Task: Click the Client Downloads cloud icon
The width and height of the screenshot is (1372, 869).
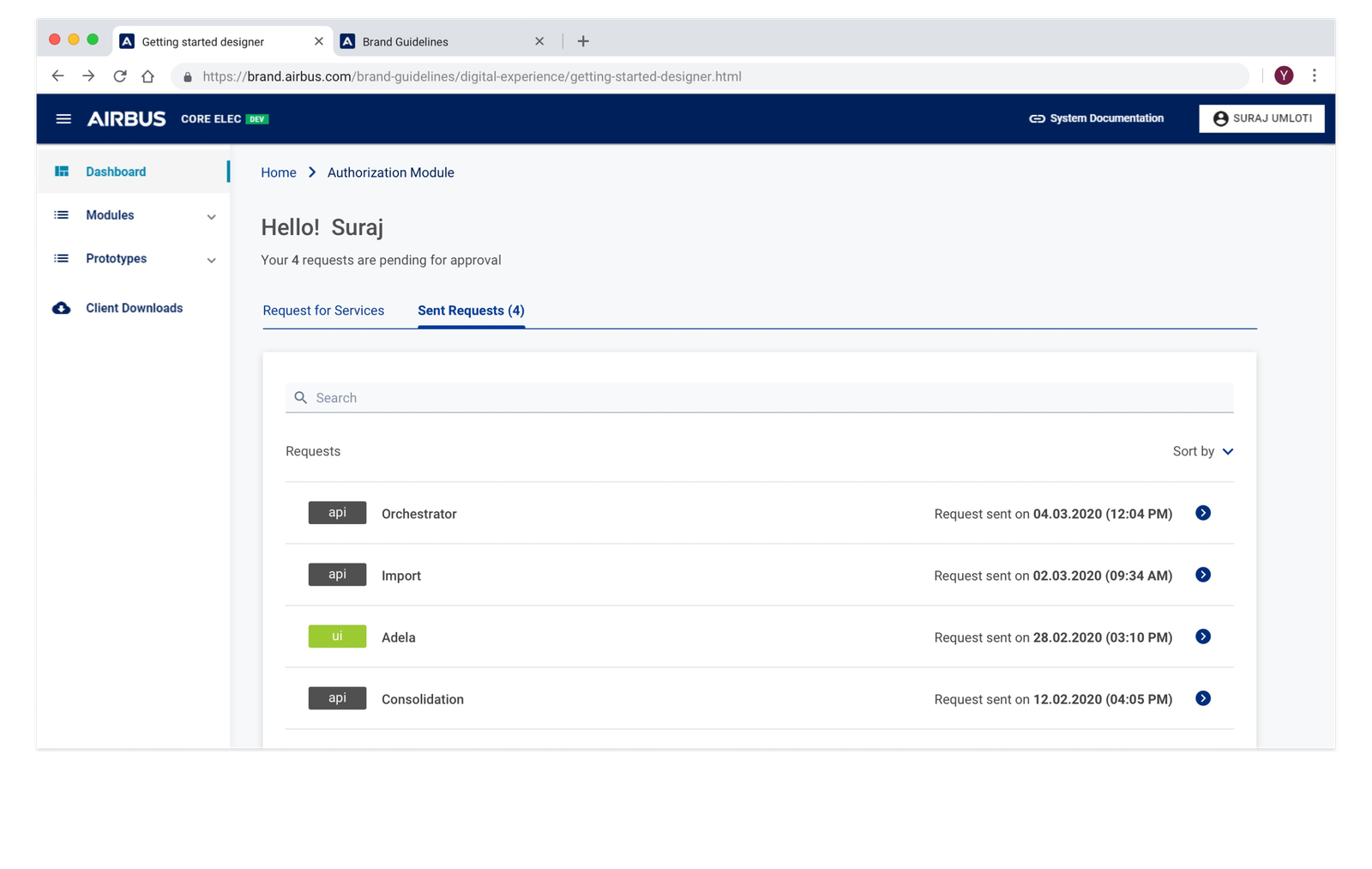Action: 62,308
